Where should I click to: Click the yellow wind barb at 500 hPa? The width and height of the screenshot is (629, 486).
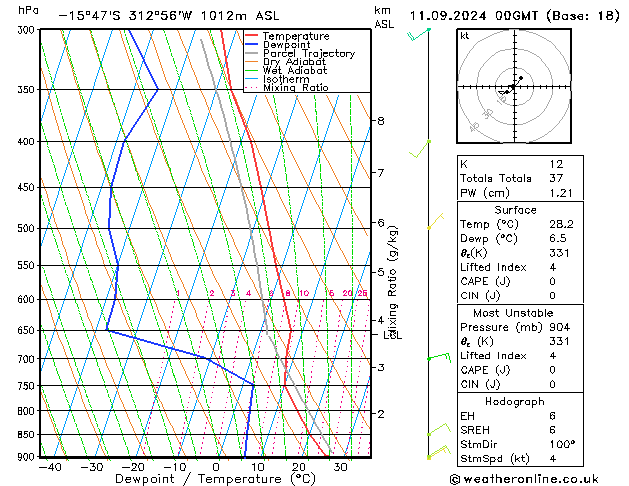435,221
